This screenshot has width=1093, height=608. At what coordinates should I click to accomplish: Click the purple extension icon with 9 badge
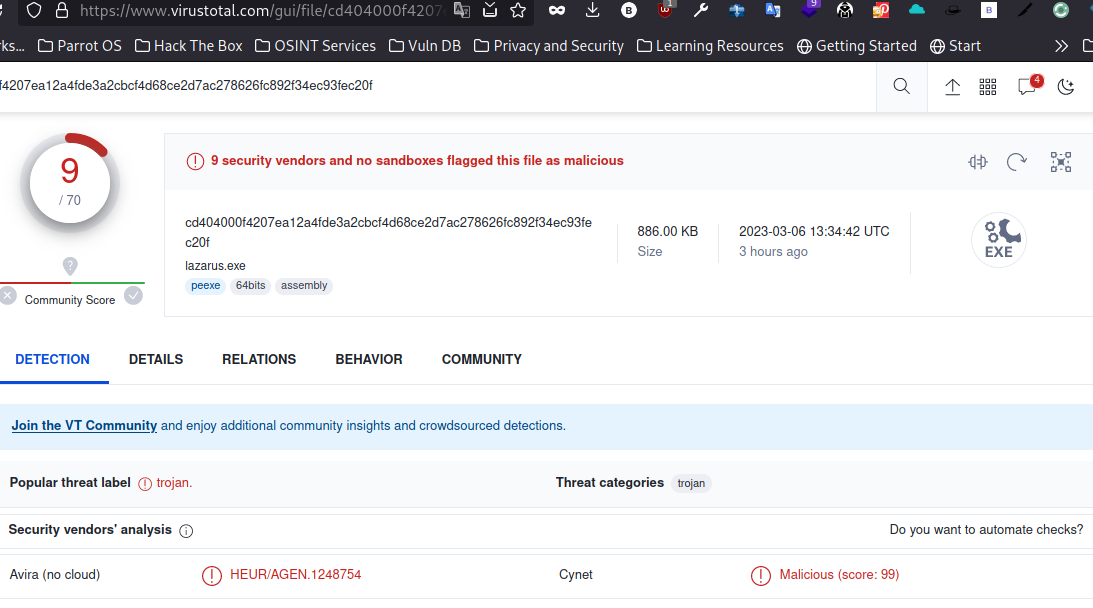point(810,9)
